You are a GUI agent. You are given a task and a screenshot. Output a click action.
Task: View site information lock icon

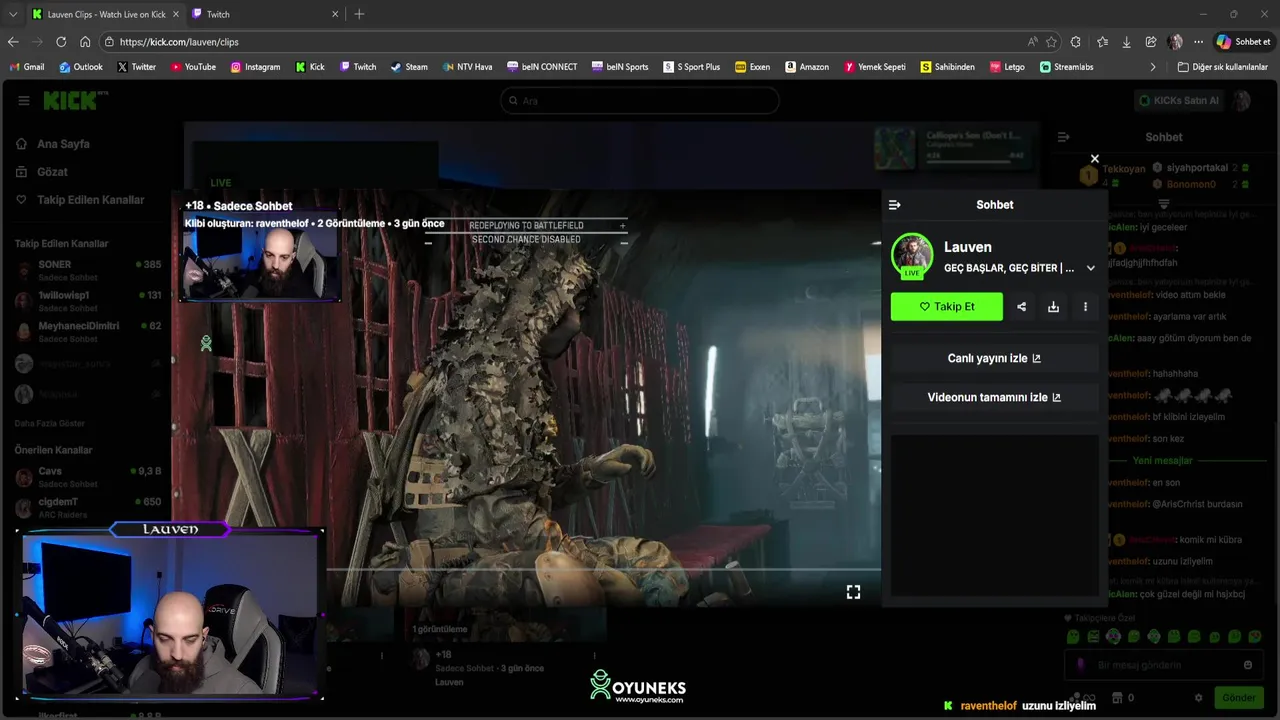[x=109, y=42]
